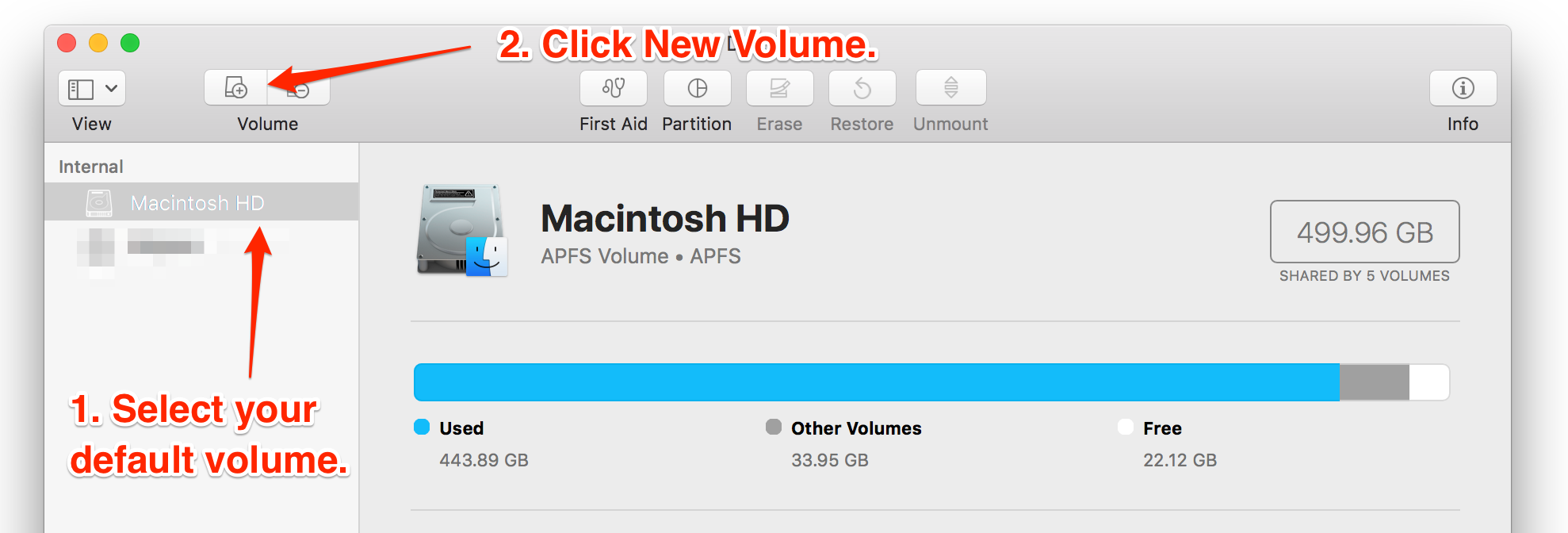The image size is (1568, 533).
Task: Click the Restore toolbar icon
Action: click(x=862, y=87)
